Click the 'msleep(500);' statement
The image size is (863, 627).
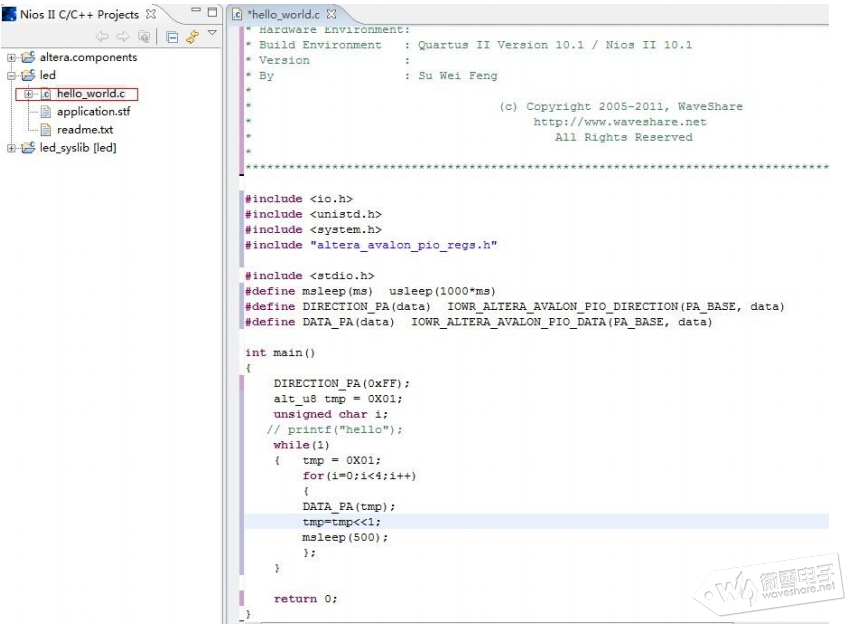point(345,538)
